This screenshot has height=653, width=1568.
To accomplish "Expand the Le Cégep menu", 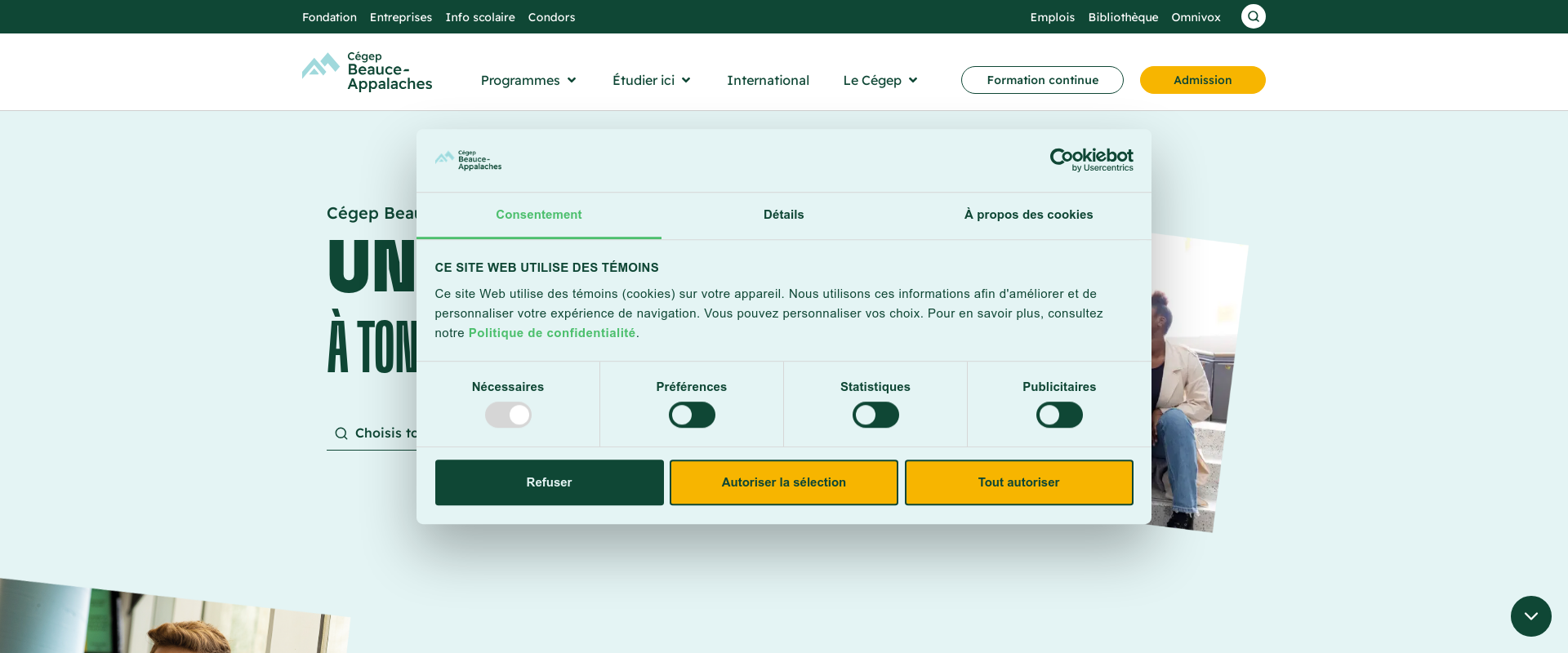I will [x=880, y=80].
